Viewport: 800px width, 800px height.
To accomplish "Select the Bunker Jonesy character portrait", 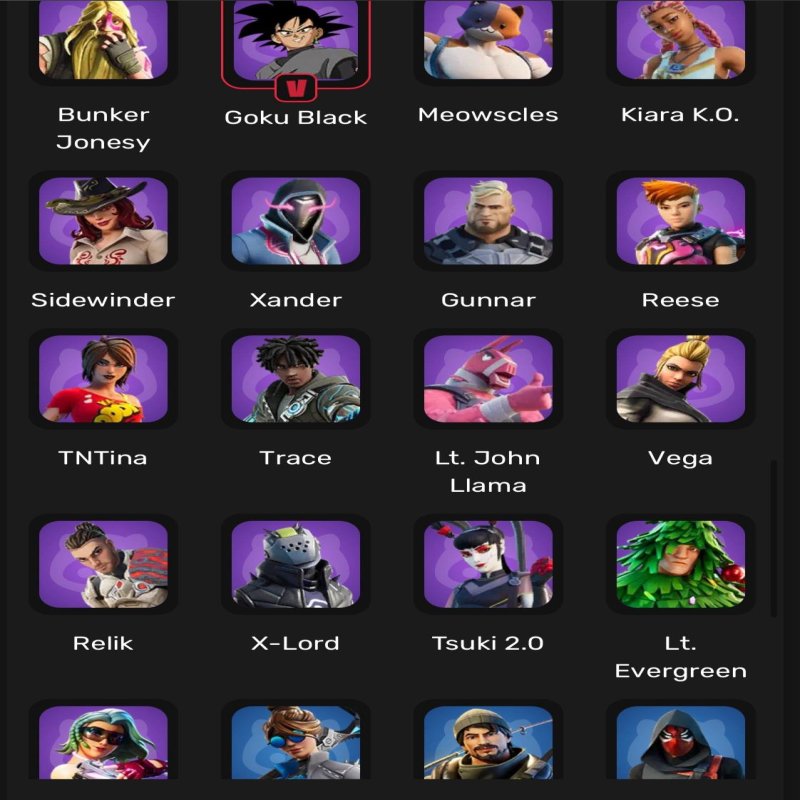I will [x=103, y=39].
